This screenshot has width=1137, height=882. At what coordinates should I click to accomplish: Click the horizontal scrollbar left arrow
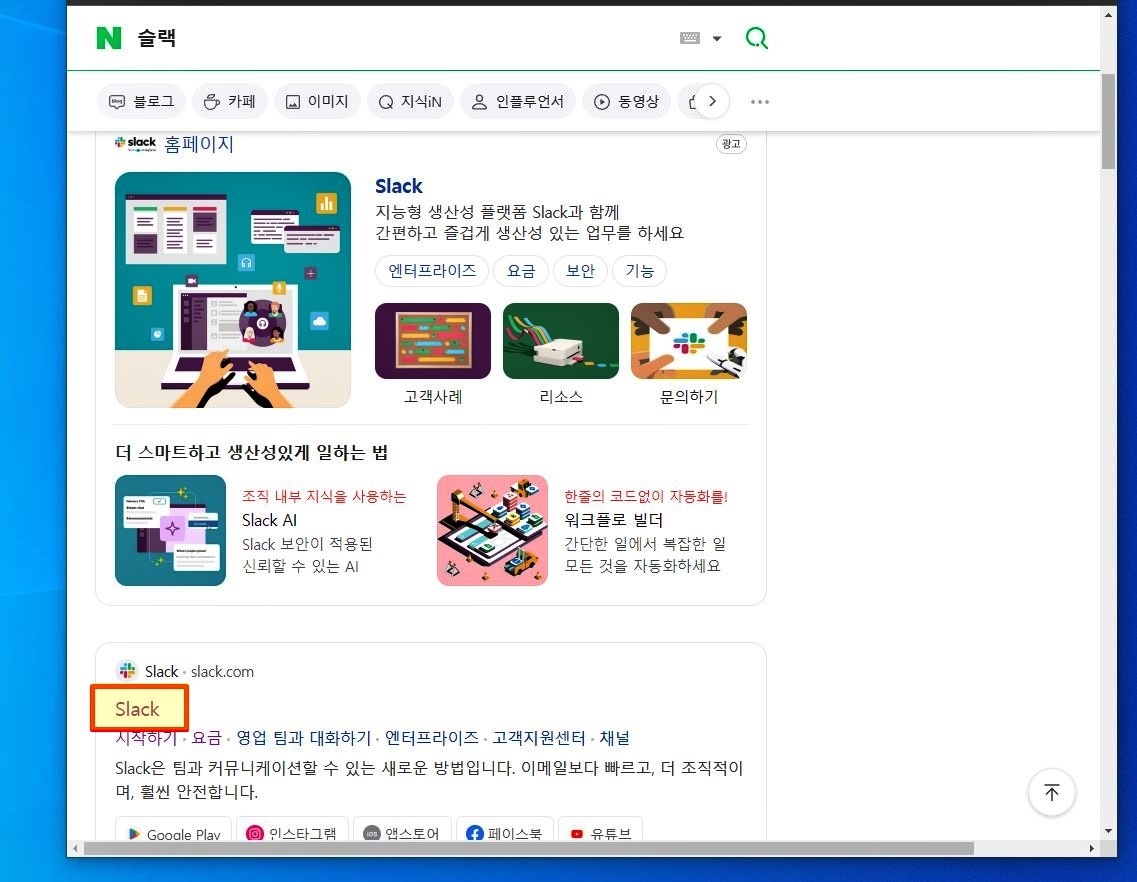tap(75, 848)
